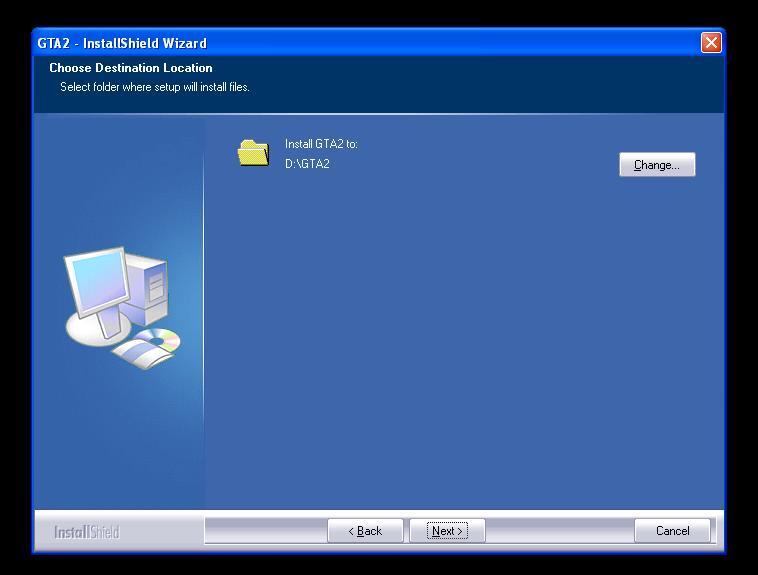Cancel the GTA2 installation
This screenshot has height=575, width=758.
pos(672,531)
